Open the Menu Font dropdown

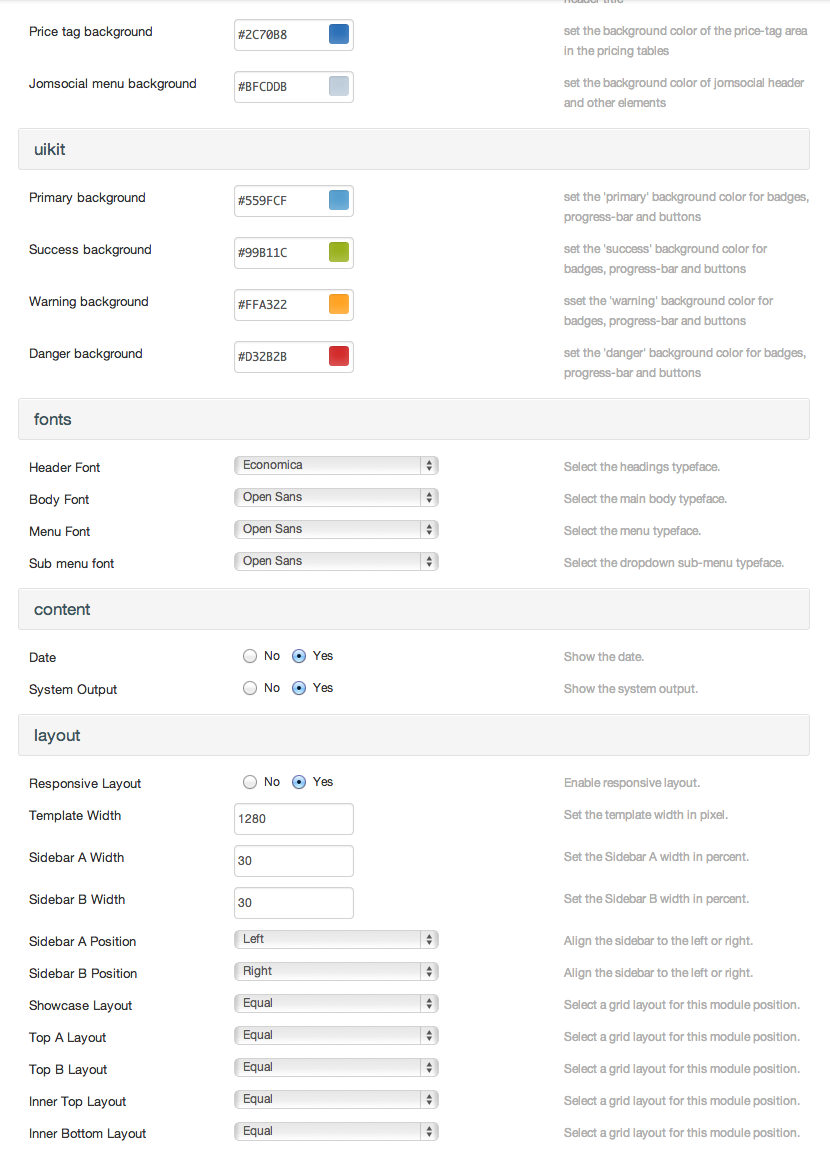[336, 530]
